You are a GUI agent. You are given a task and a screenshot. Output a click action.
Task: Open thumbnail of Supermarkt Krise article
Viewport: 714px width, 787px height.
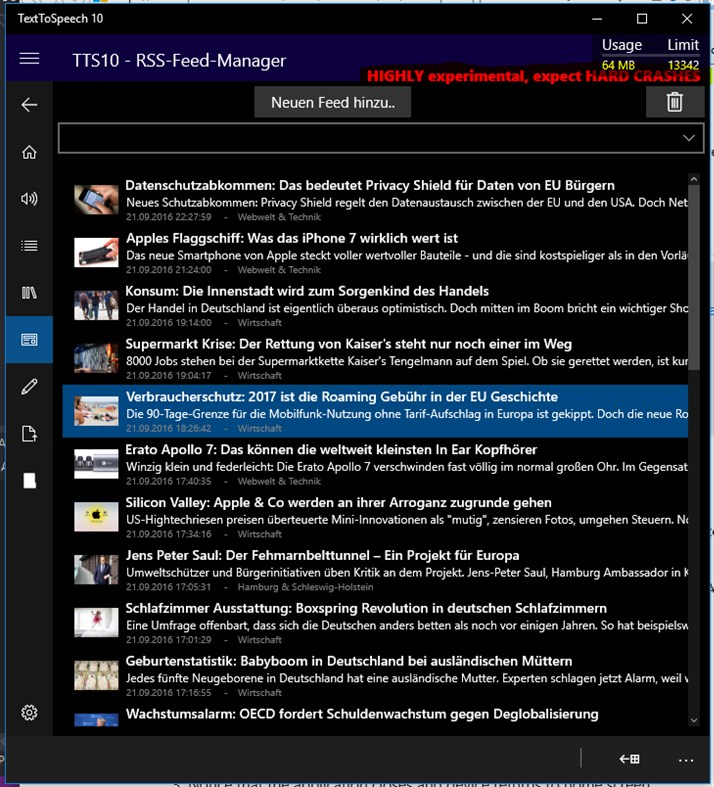click(x=96, y=358)
